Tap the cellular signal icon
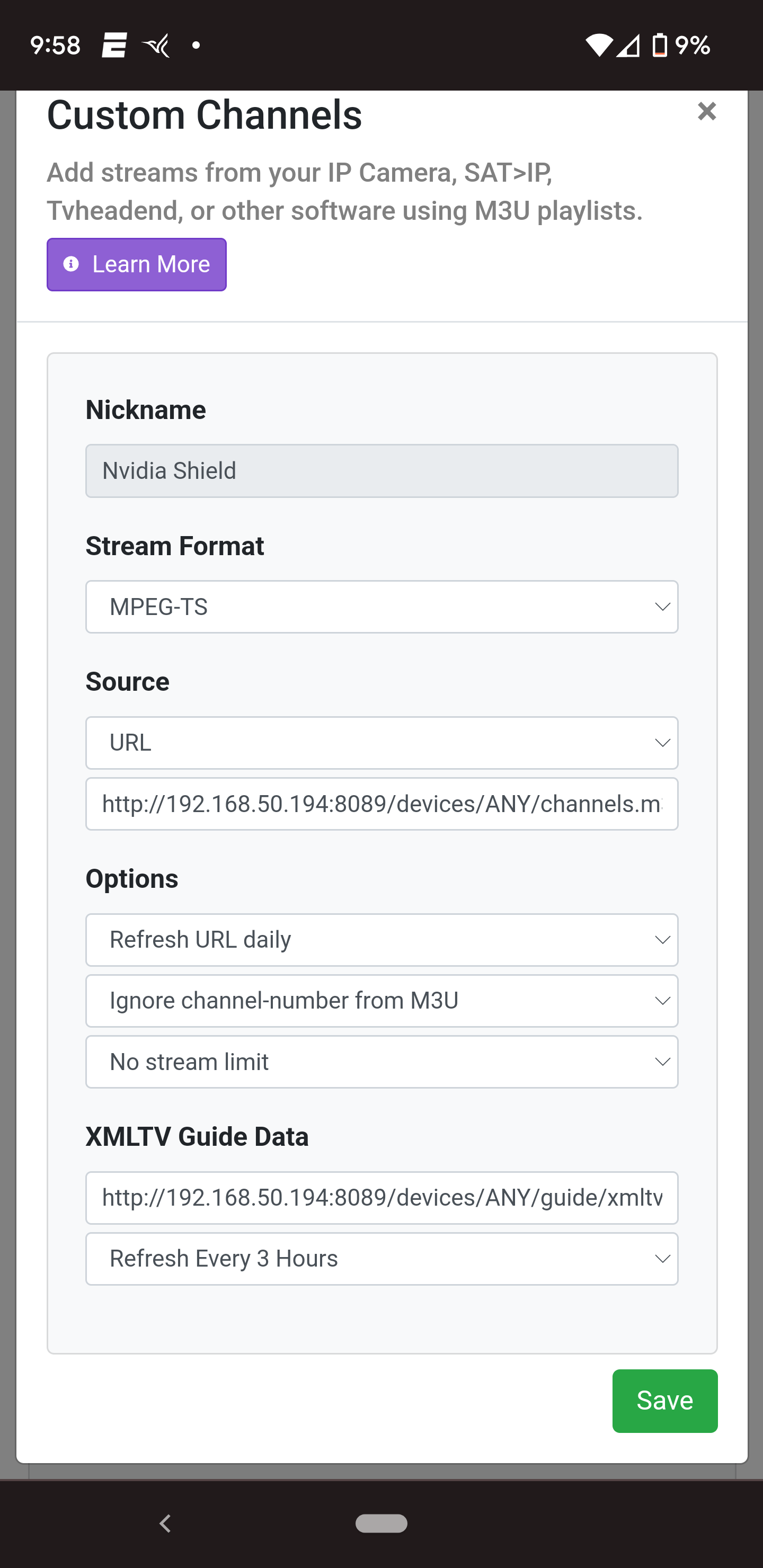This screenshot has height=1568, width=763. point(628,45)
